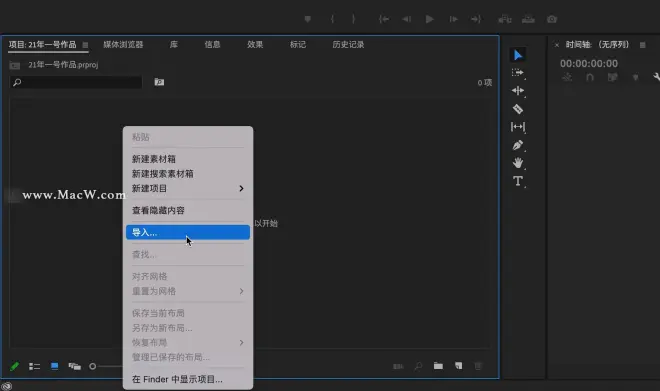Open the project panel menu next to 项目 tab

[85, 45]
